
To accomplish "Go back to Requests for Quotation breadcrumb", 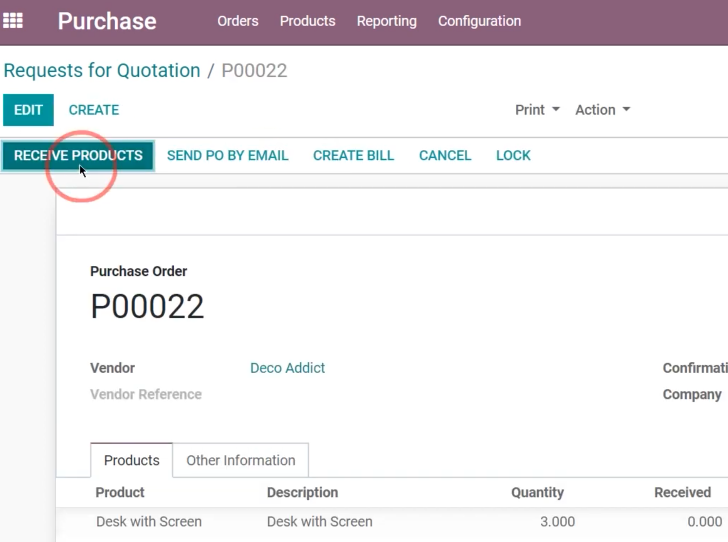I will [x=102, y=71].
